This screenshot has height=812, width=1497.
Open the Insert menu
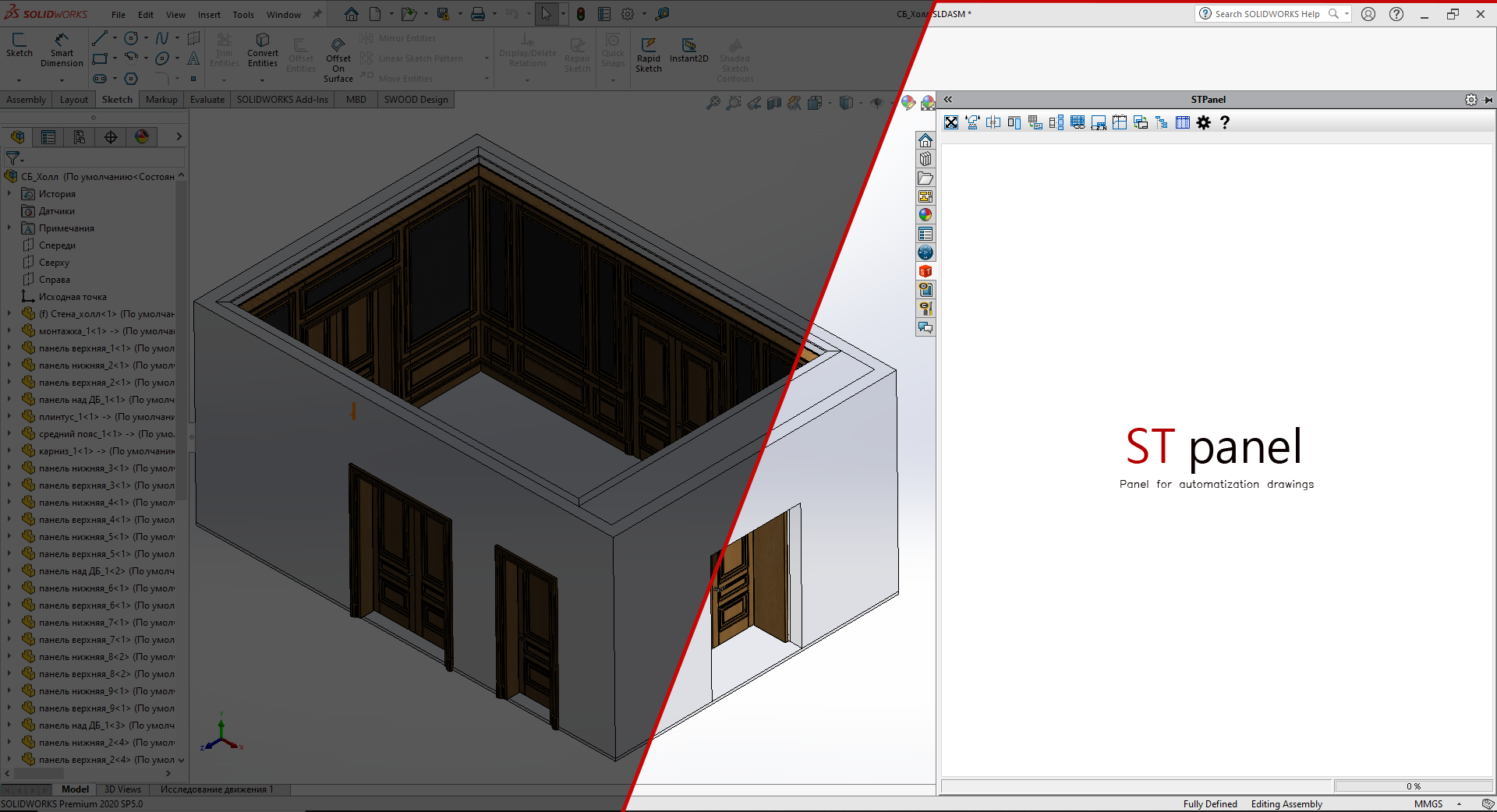(x=209, y=15)
